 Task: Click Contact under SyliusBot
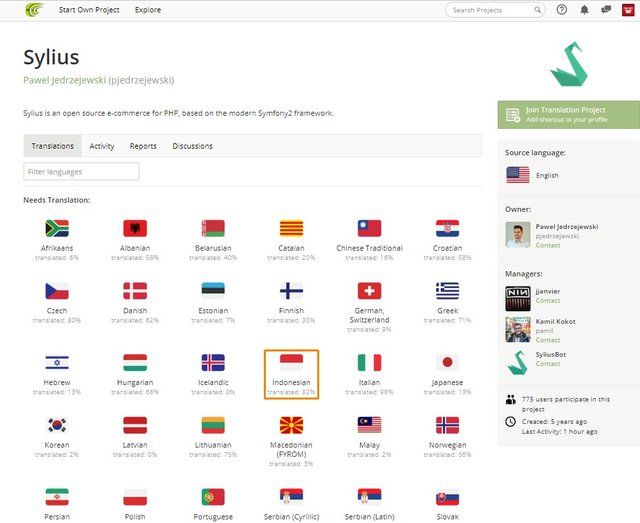pyautogui.click(x=548, y=364)
